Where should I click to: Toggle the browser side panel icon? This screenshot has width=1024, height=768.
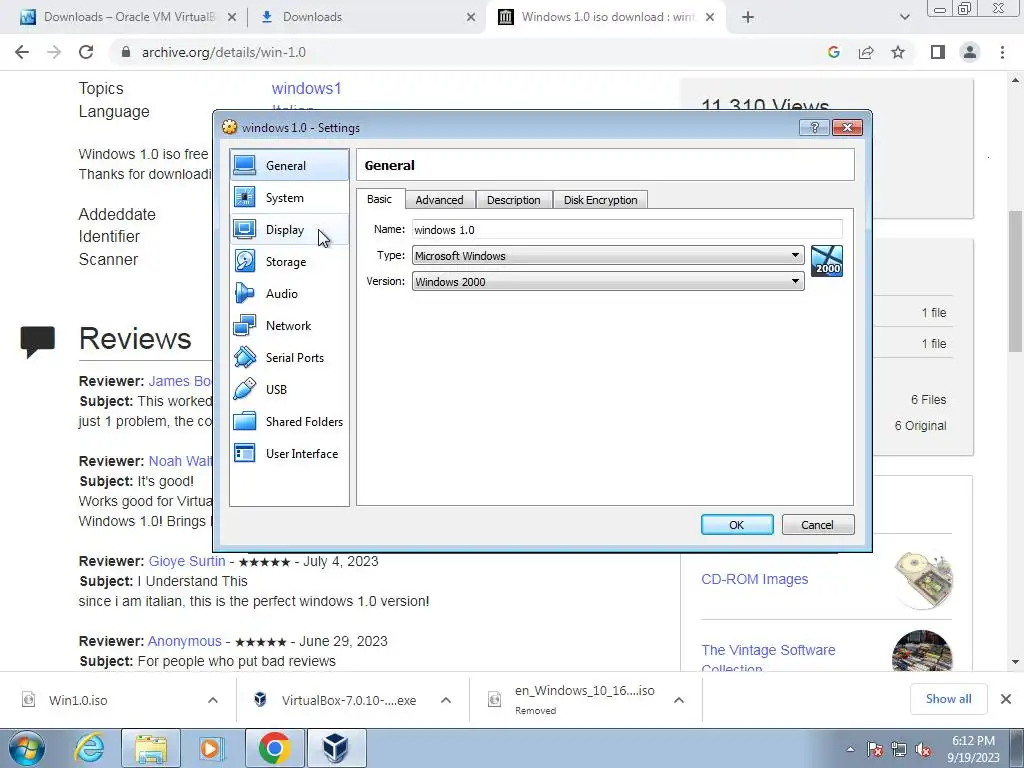(938, 52)
